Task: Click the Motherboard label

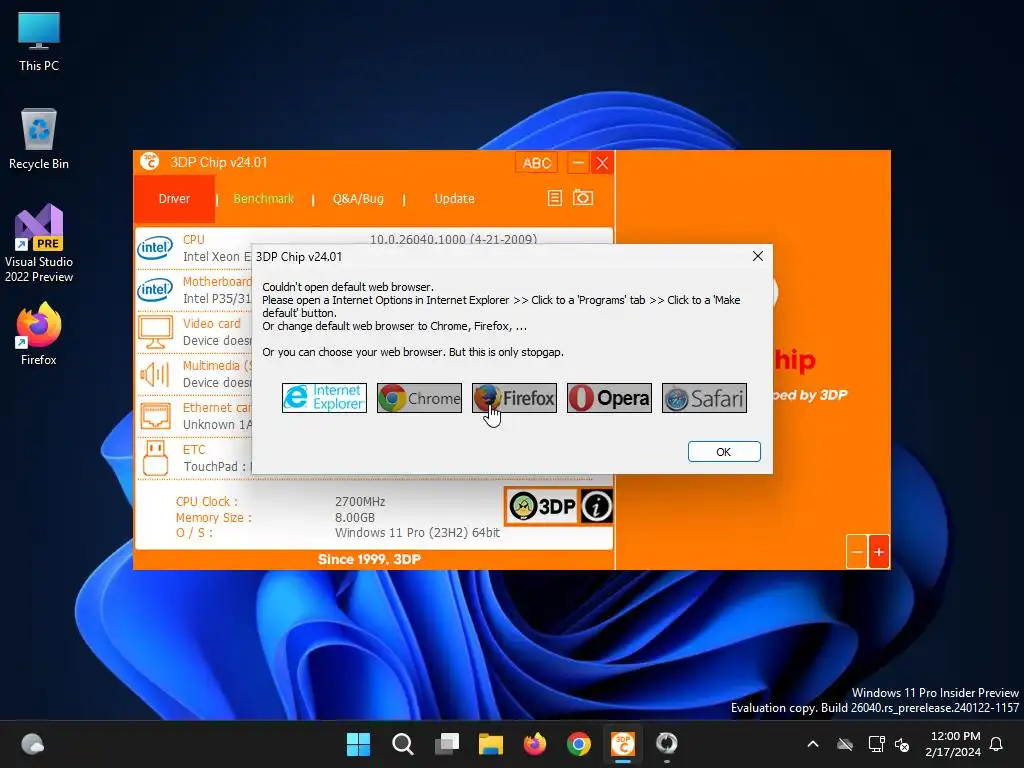Action: [217, 281]
